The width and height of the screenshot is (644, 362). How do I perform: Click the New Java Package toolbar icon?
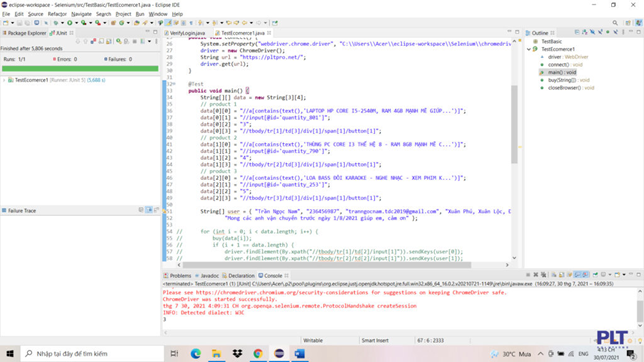pos(113,23)
